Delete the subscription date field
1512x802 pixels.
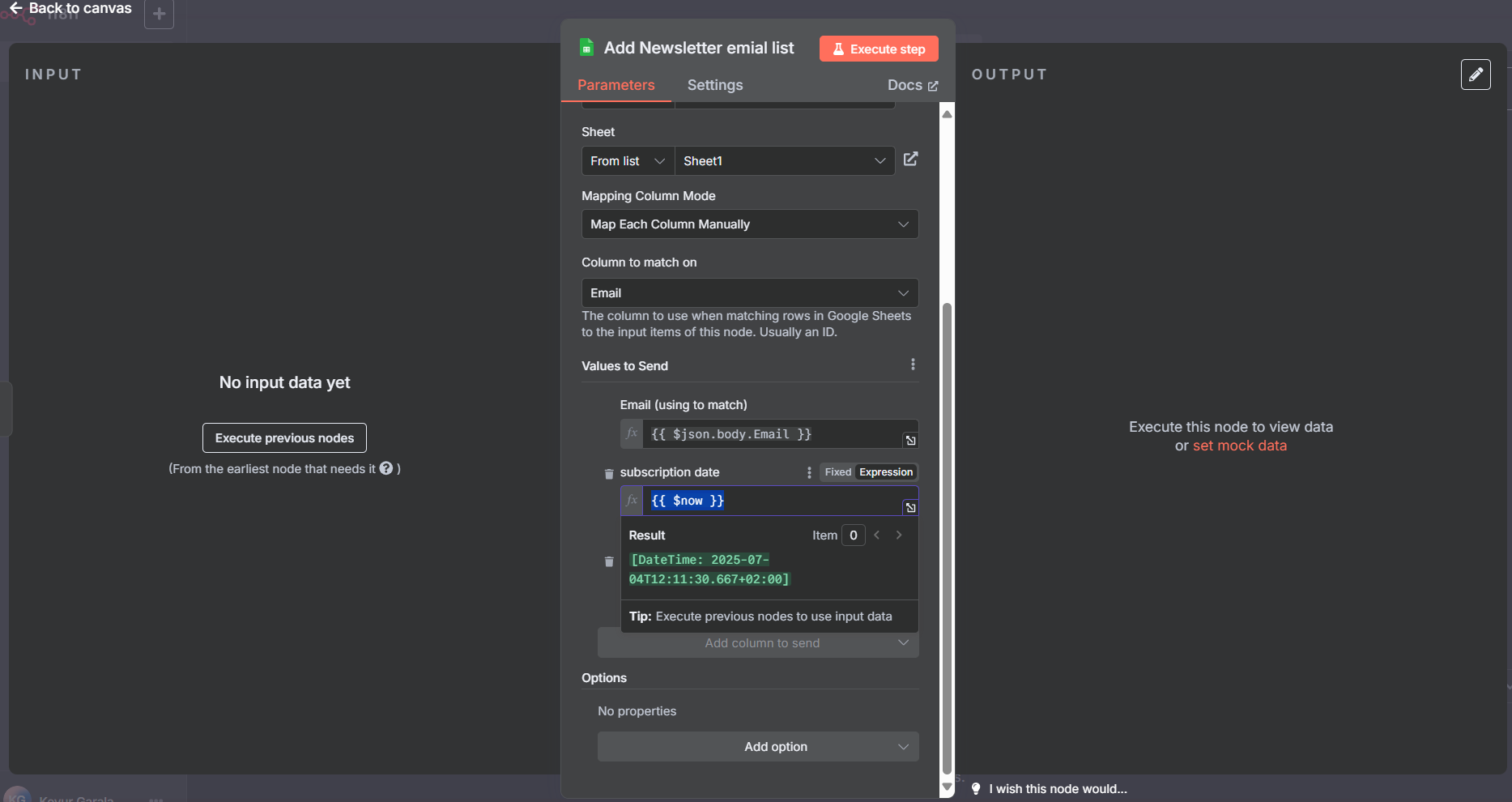click(x=609, y=474)
